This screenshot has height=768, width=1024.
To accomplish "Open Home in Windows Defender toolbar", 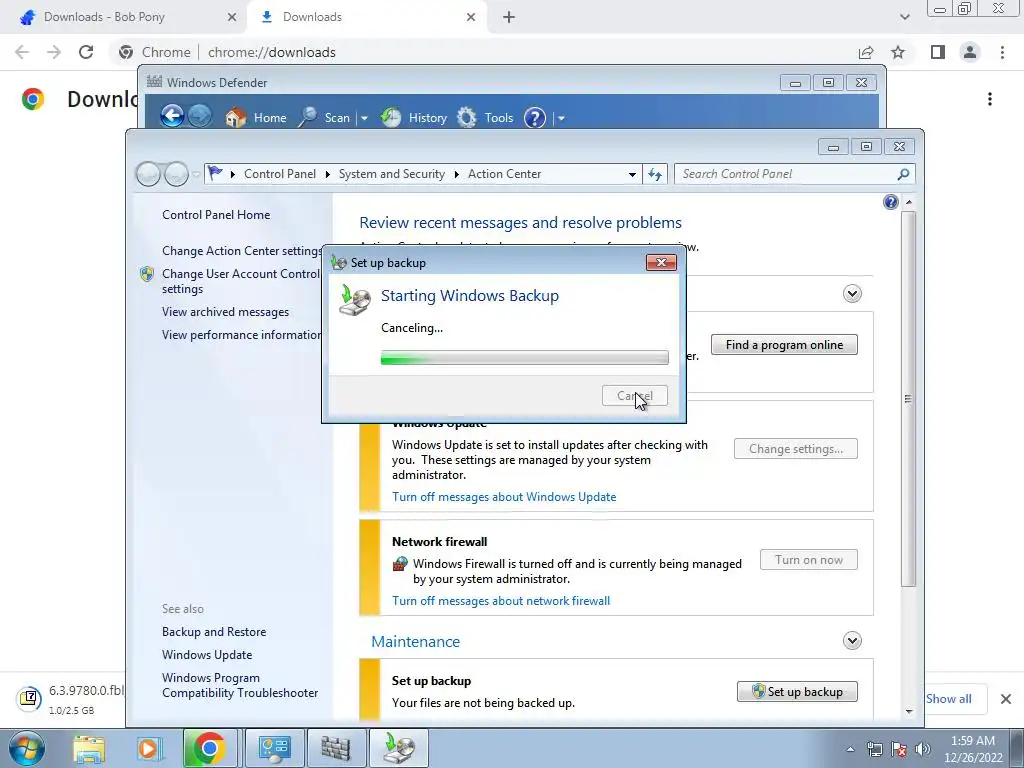I will click(256, 118).
